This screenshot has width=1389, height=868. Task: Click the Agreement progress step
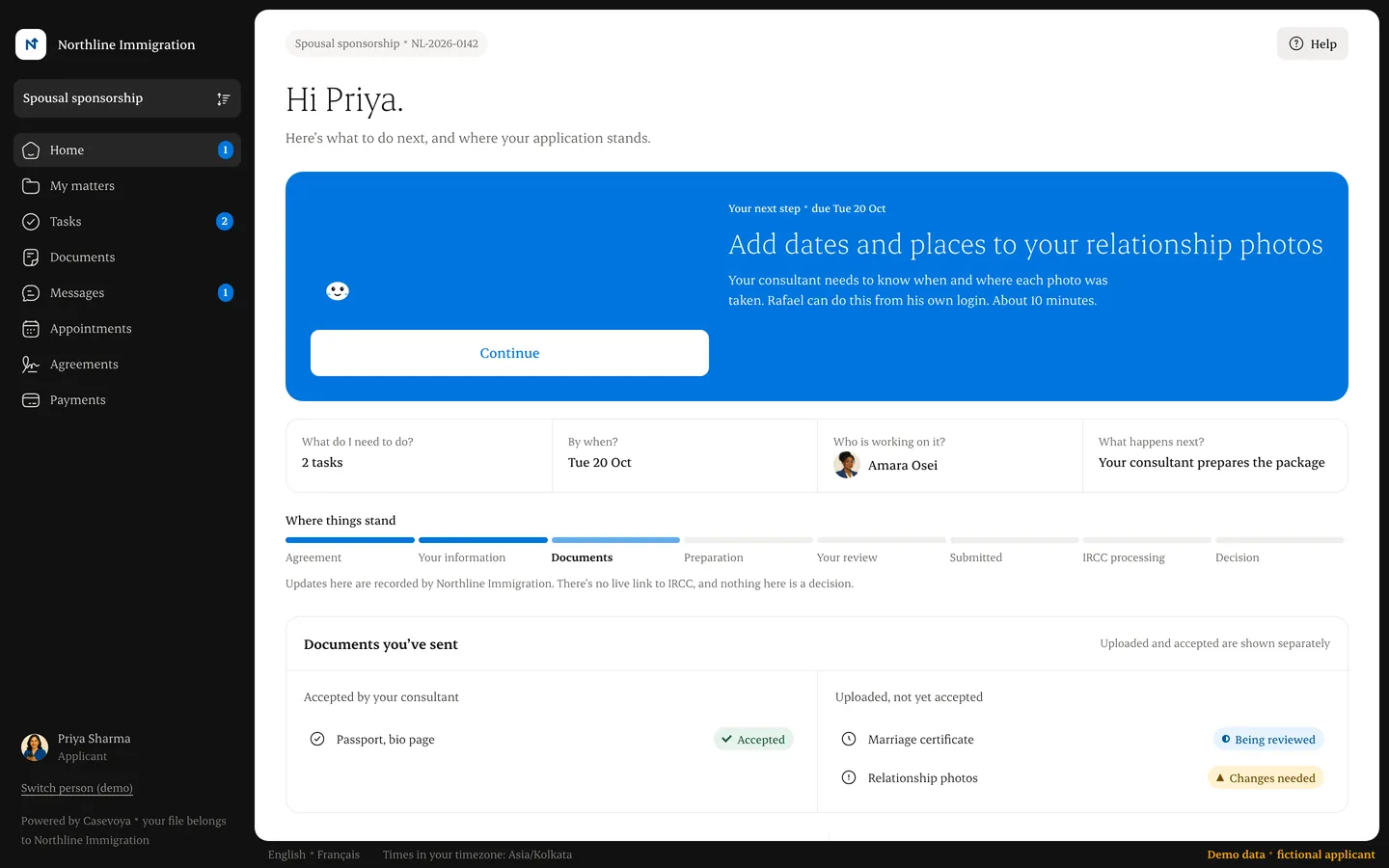[350, 550]
